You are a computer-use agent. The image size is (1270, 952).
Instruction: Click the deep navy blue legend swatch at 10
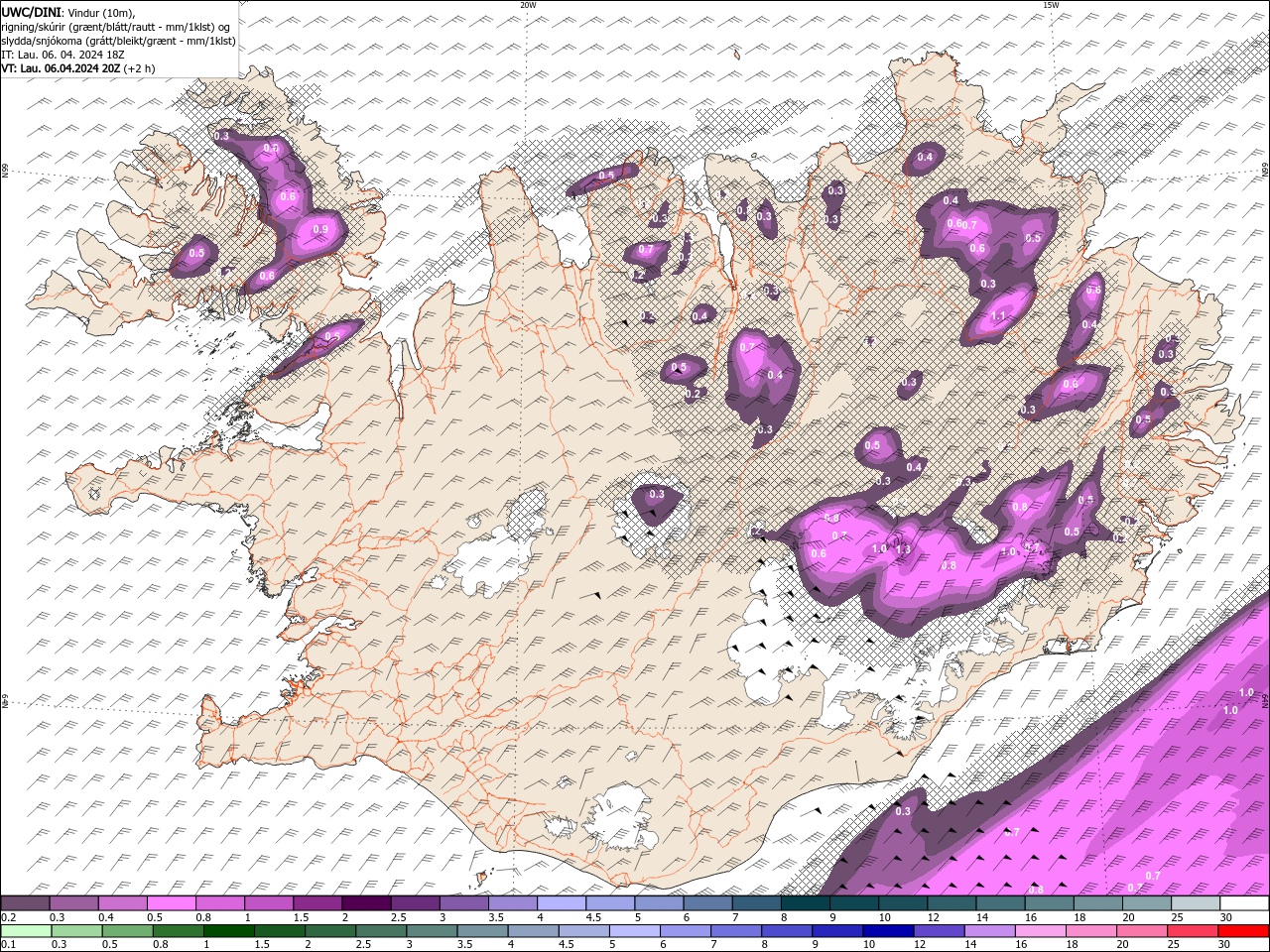click(x=888, y=931)
